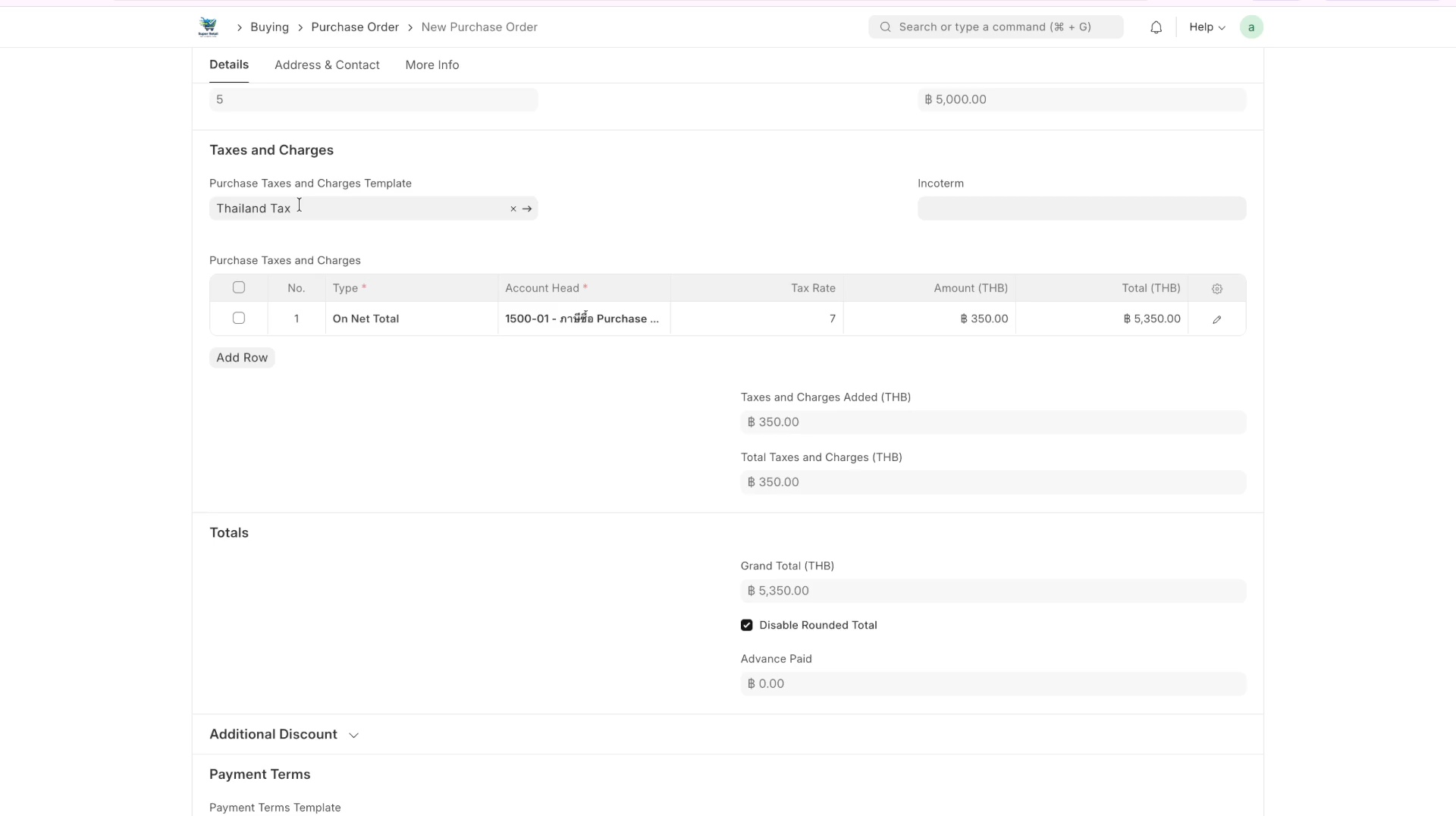Open tax table column settings gear
Image resolution: width=1456 pixels, height=816 pixels.
(1217, 289)
